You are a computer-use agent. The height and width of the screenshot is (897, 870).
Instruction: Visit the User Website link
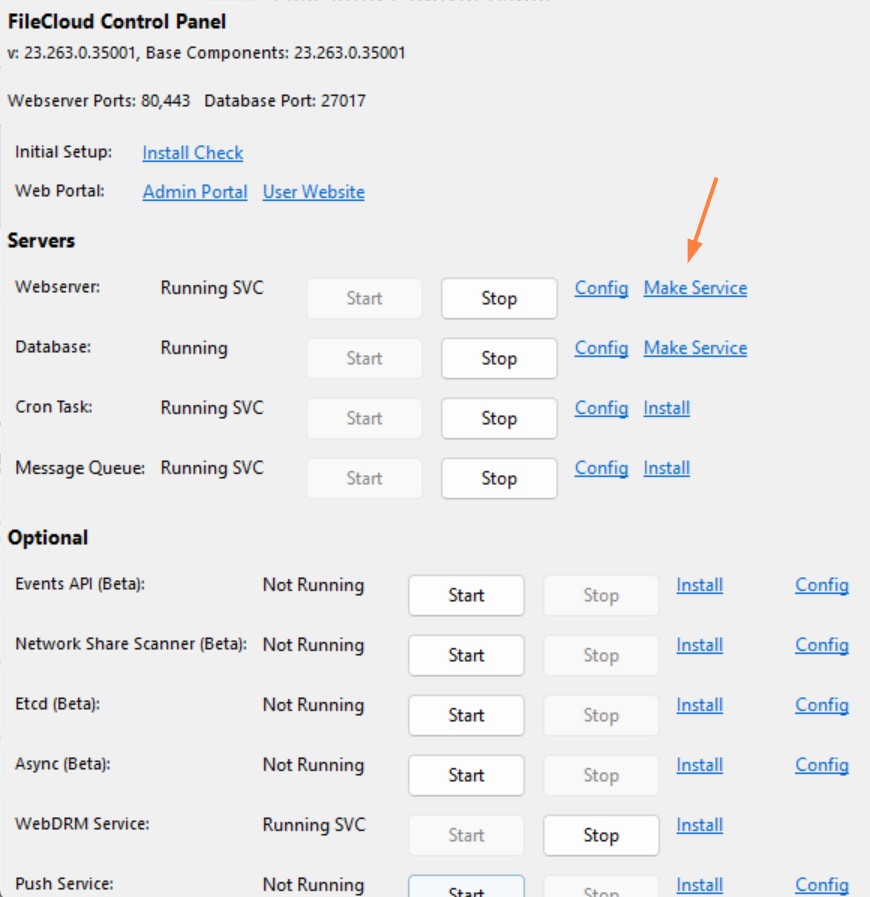pos(313,192)
